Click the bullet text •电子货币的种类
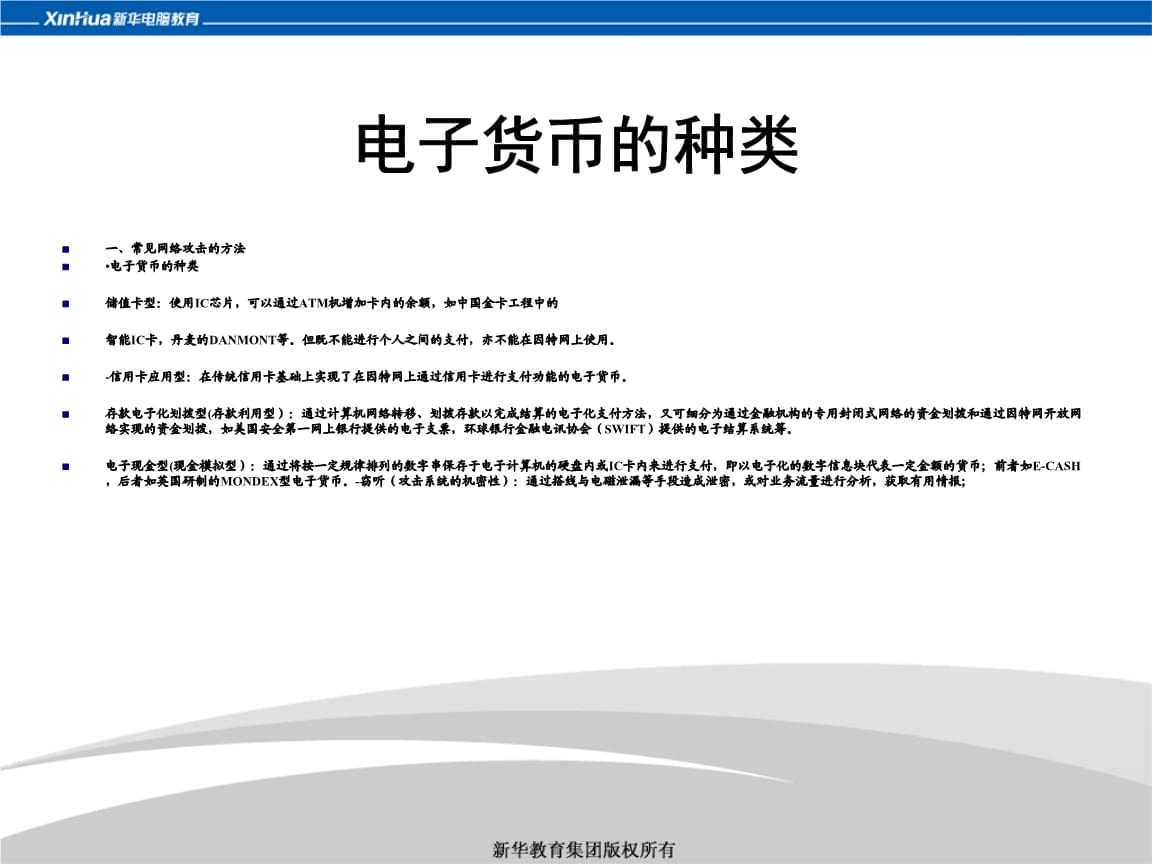Image resolution: width=1152 pixels, height=864 pixels. pyautogui.click(x=152, y=266)
